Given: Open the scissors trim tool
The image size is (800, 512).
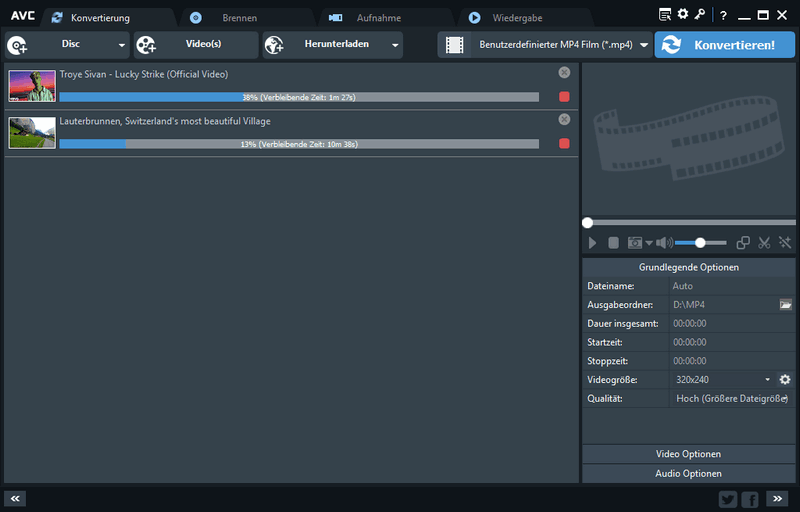Looking at the screenshot, I should 764,243.
